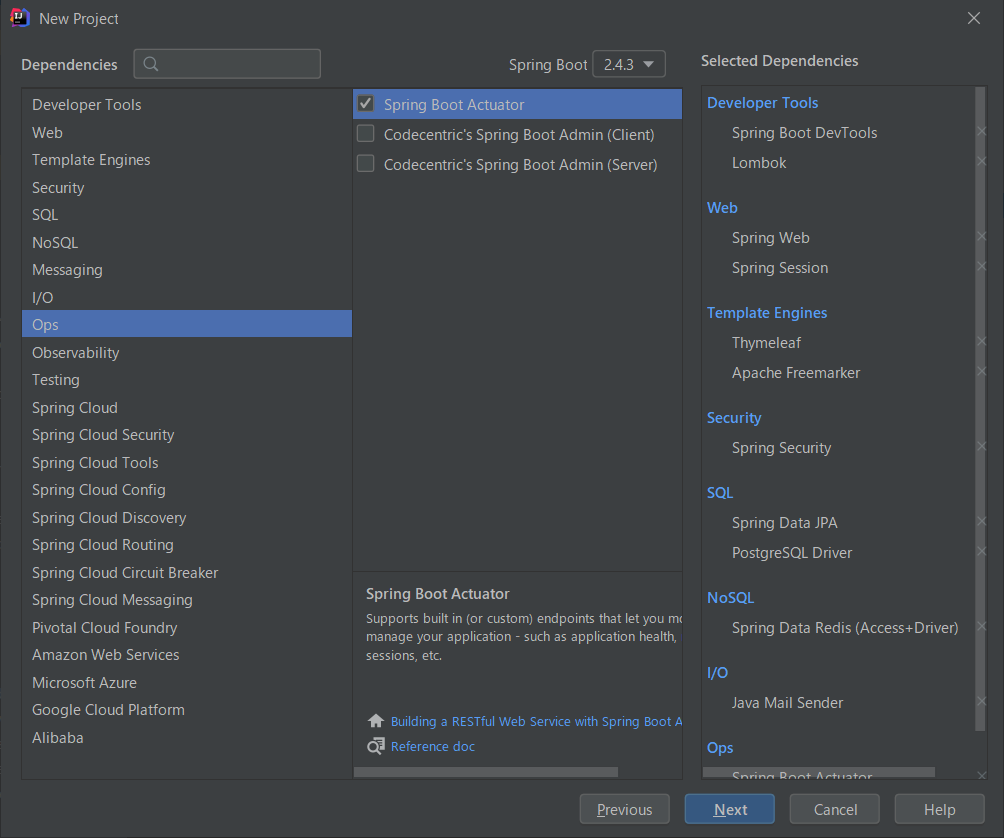Image resolution: width=1004 pixels, height=838 pixels.
Task: Click the description pane horizontal scrollbar
Action: (x=486, y=772)
